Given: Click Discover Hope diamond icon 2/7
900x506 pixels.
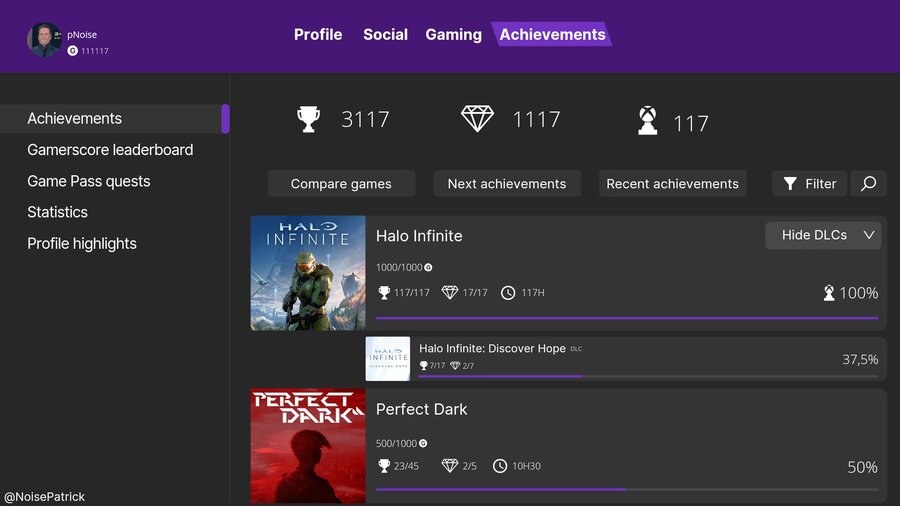Looking at the screenshot, I should click(x=455, y=365).
